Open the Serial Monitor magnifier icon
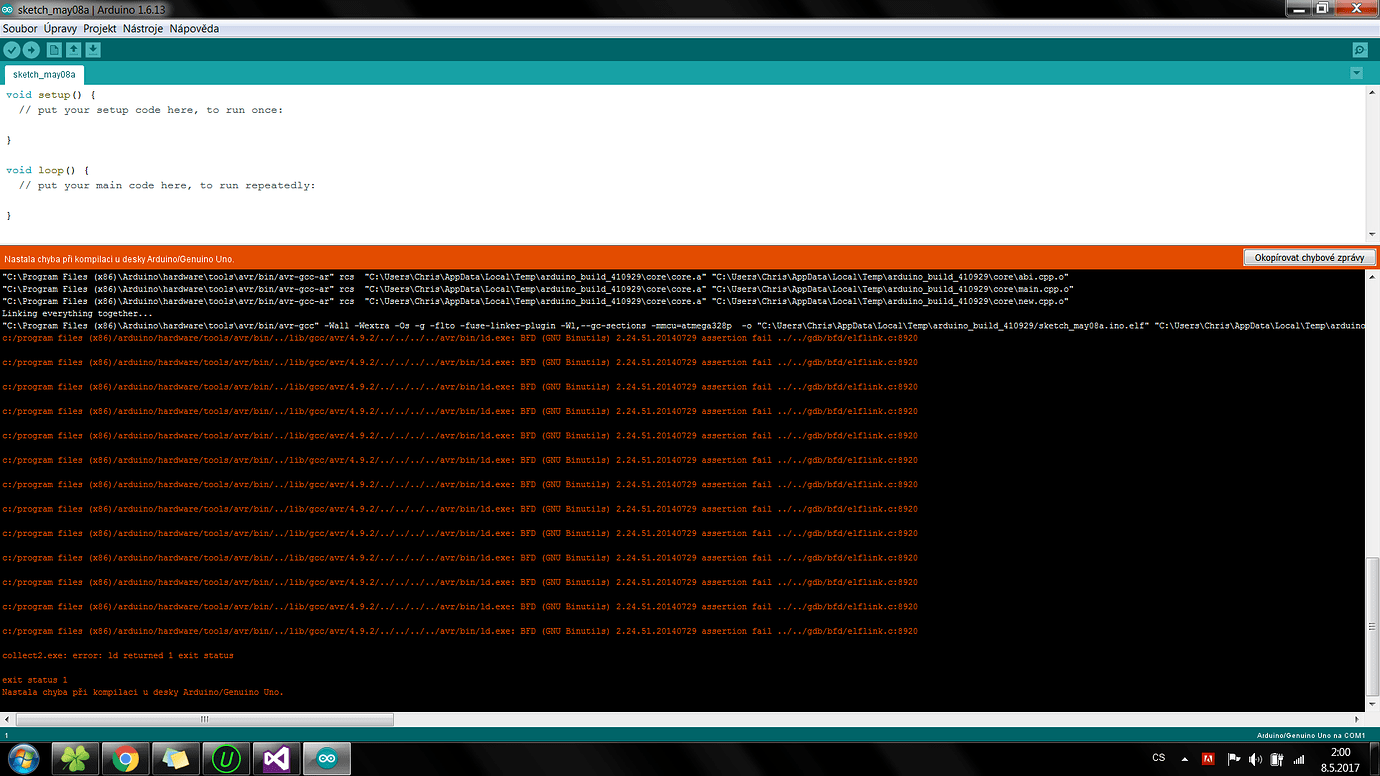1380x776 pixels. point(1359,48)
